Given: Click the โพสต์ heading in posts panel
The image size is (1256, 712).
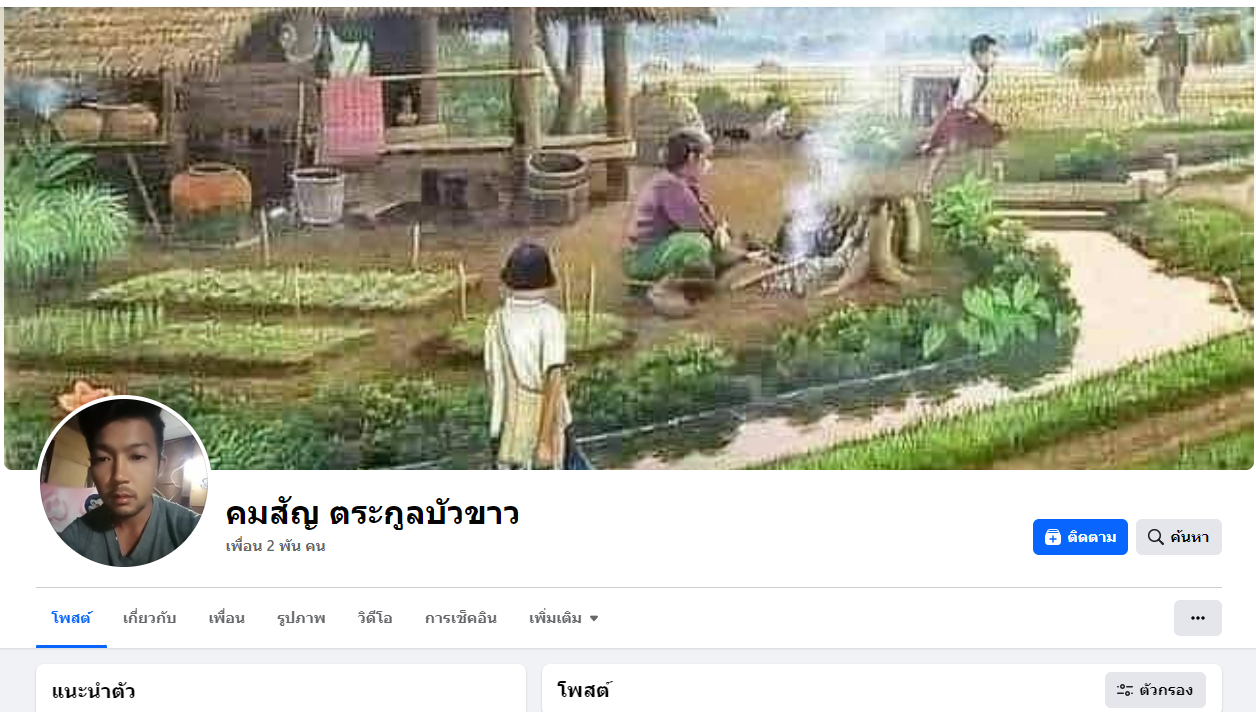Looking at the screenshot, I should [584, 690].
